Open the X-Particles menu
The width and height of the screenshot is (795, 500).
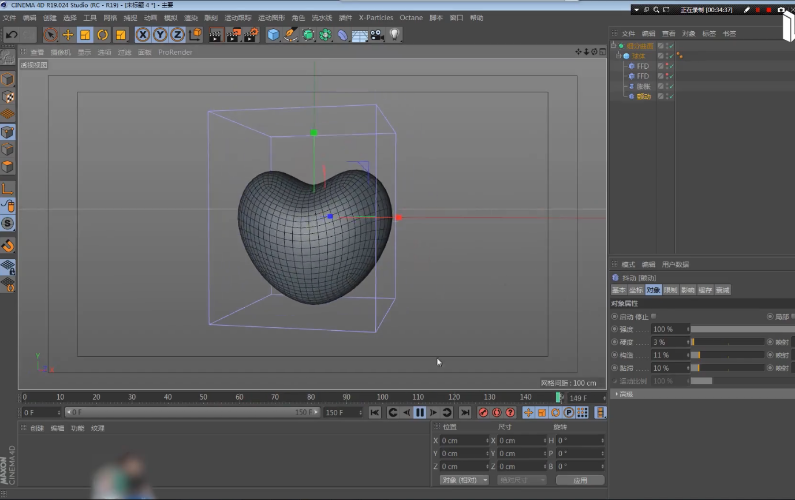click(376, 18)
